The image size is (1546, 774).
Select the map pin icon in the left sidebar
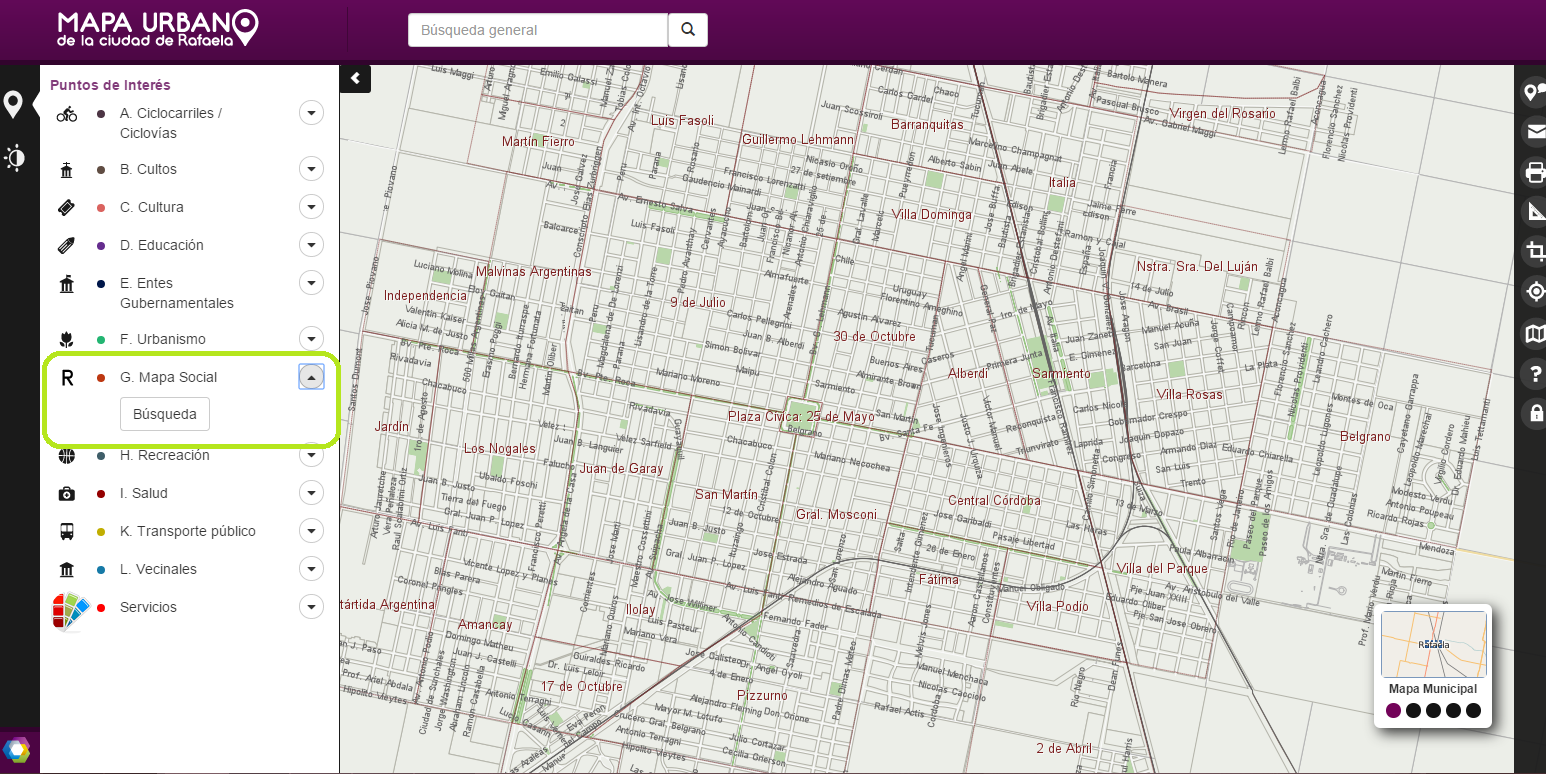(x=15, y=103)
